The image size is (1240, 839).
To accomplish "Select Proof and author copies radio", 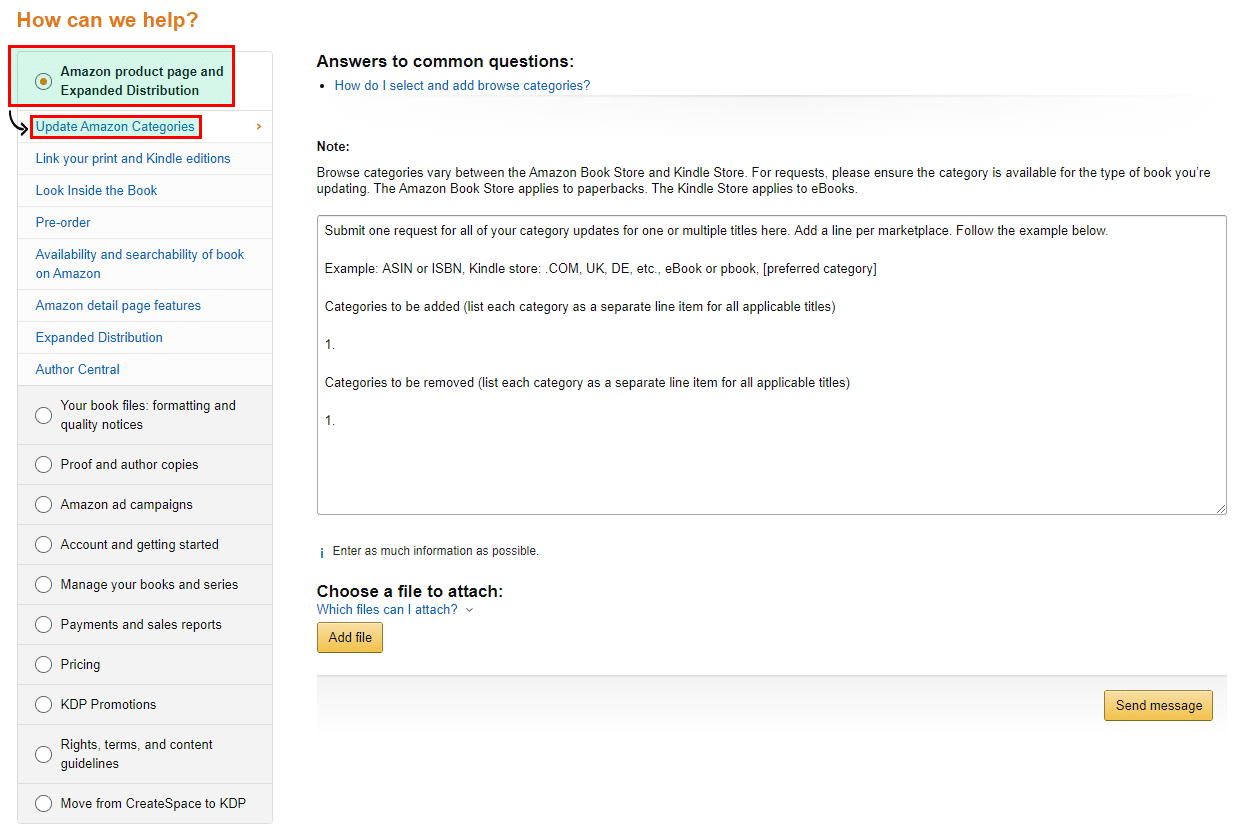I will coord(44,465).
